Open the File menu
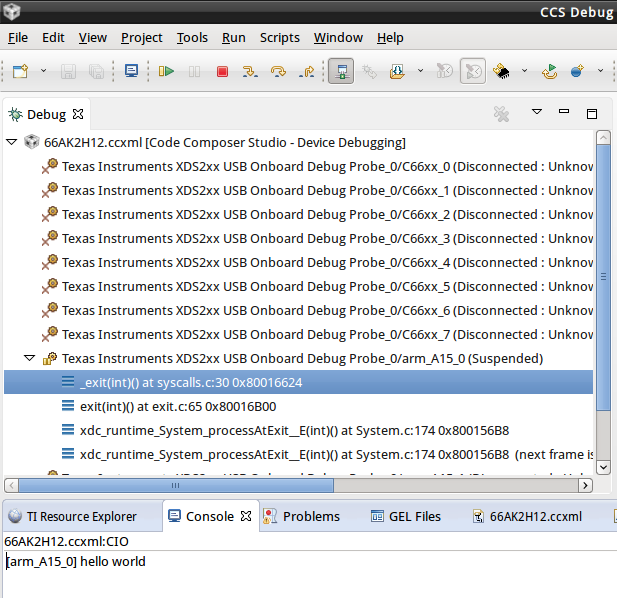Image resolution: width=617 pixels, height=598 pixels. click(18, 38)
